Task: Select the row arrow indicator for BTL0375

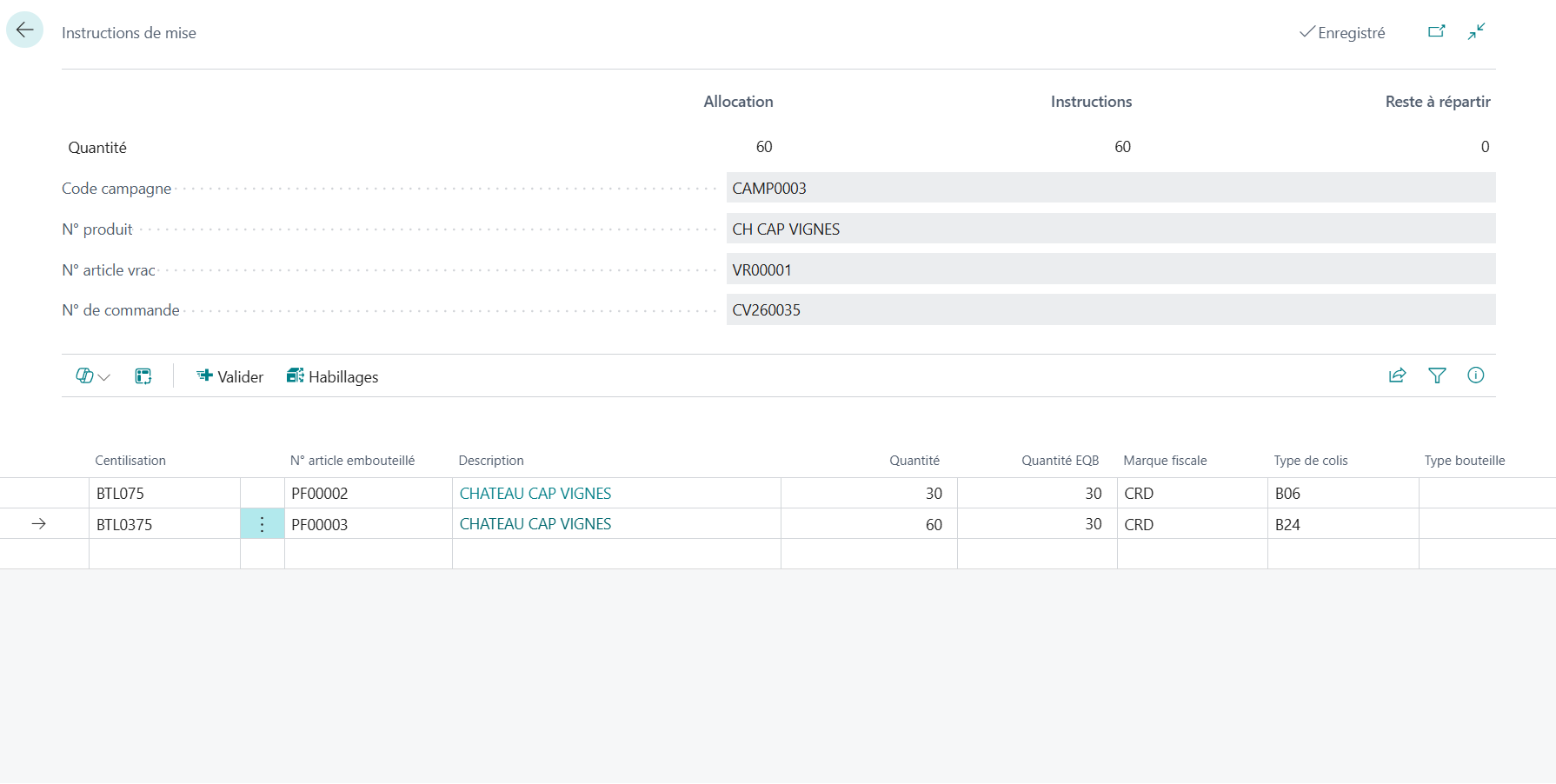Action: click(38, 524)
